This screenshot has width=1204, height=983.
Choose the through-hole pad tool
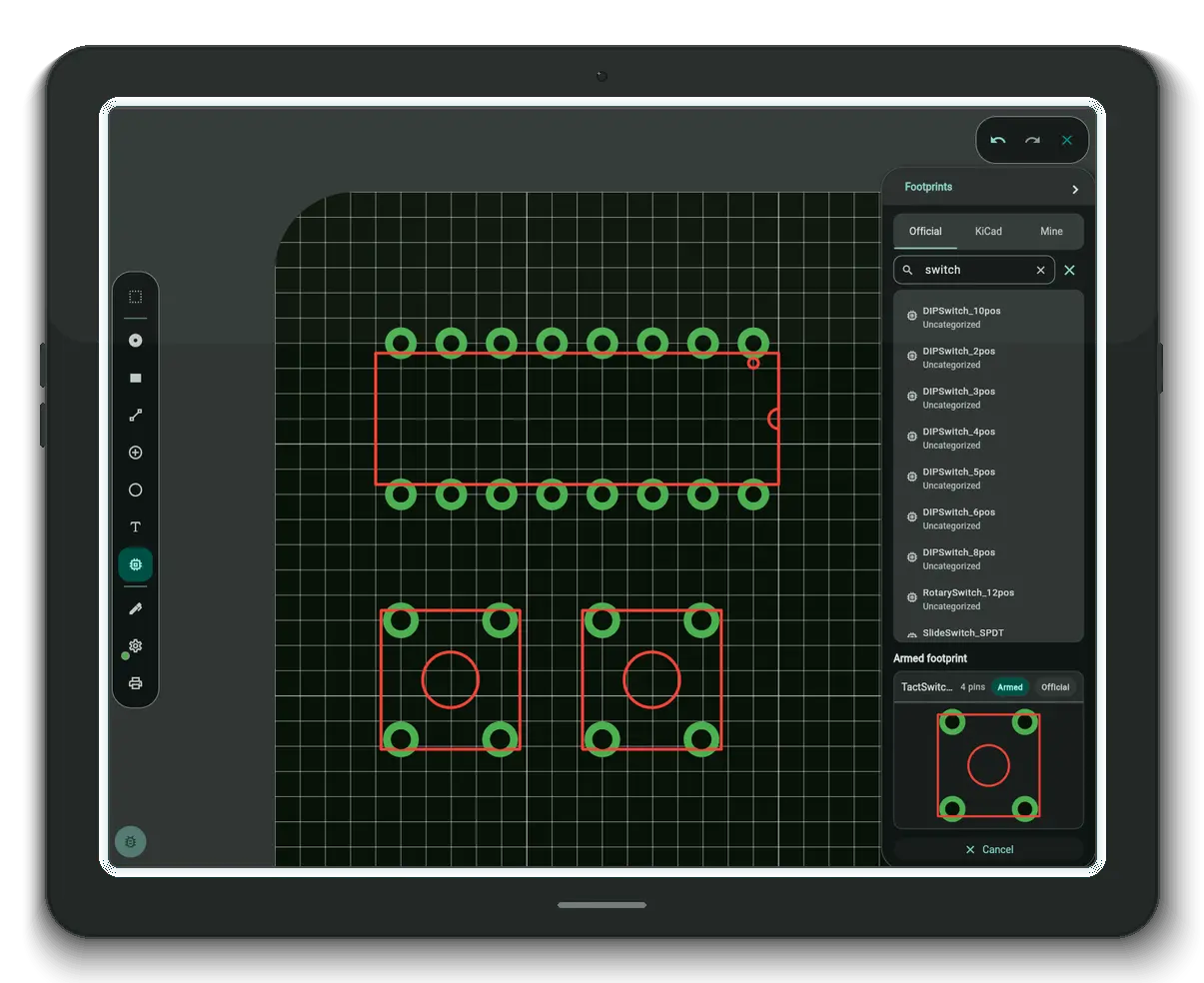point(136,341)
